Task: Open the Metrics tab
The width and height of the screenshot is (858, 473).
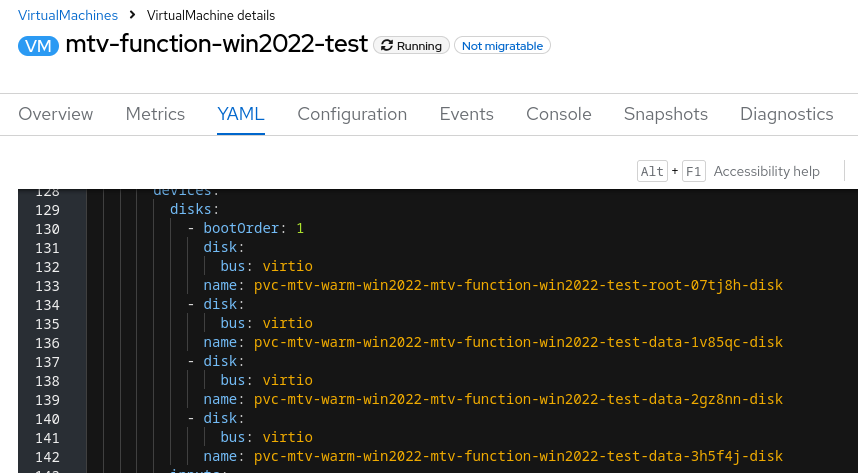Action: click(x=155, y=114)
